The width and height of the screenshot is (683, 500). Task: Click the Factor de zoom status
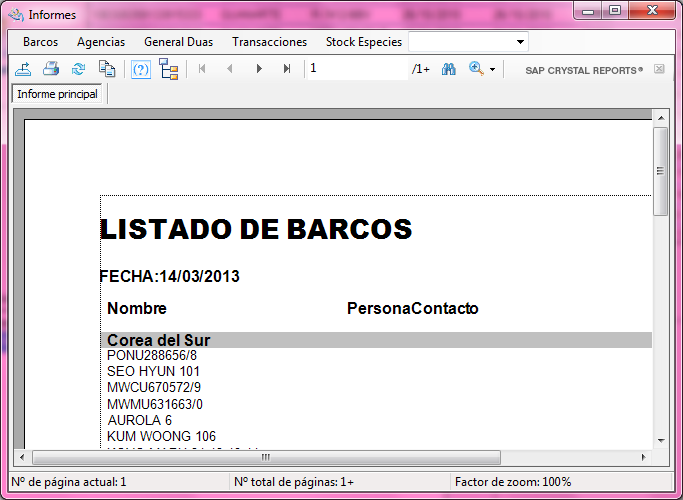click(513, 482)
